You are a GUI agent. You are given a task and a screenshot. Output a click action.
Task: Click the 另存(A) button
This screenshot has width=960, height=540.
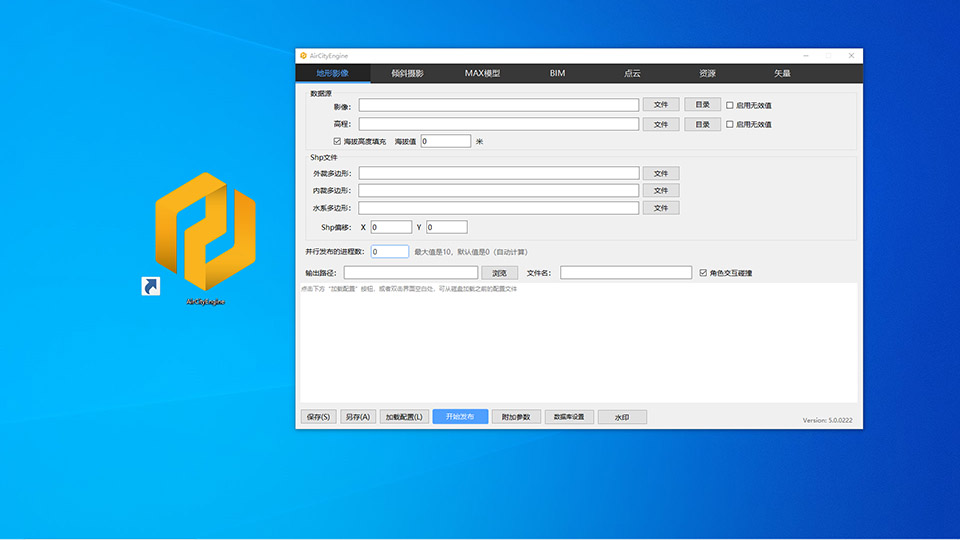[358, 417]
